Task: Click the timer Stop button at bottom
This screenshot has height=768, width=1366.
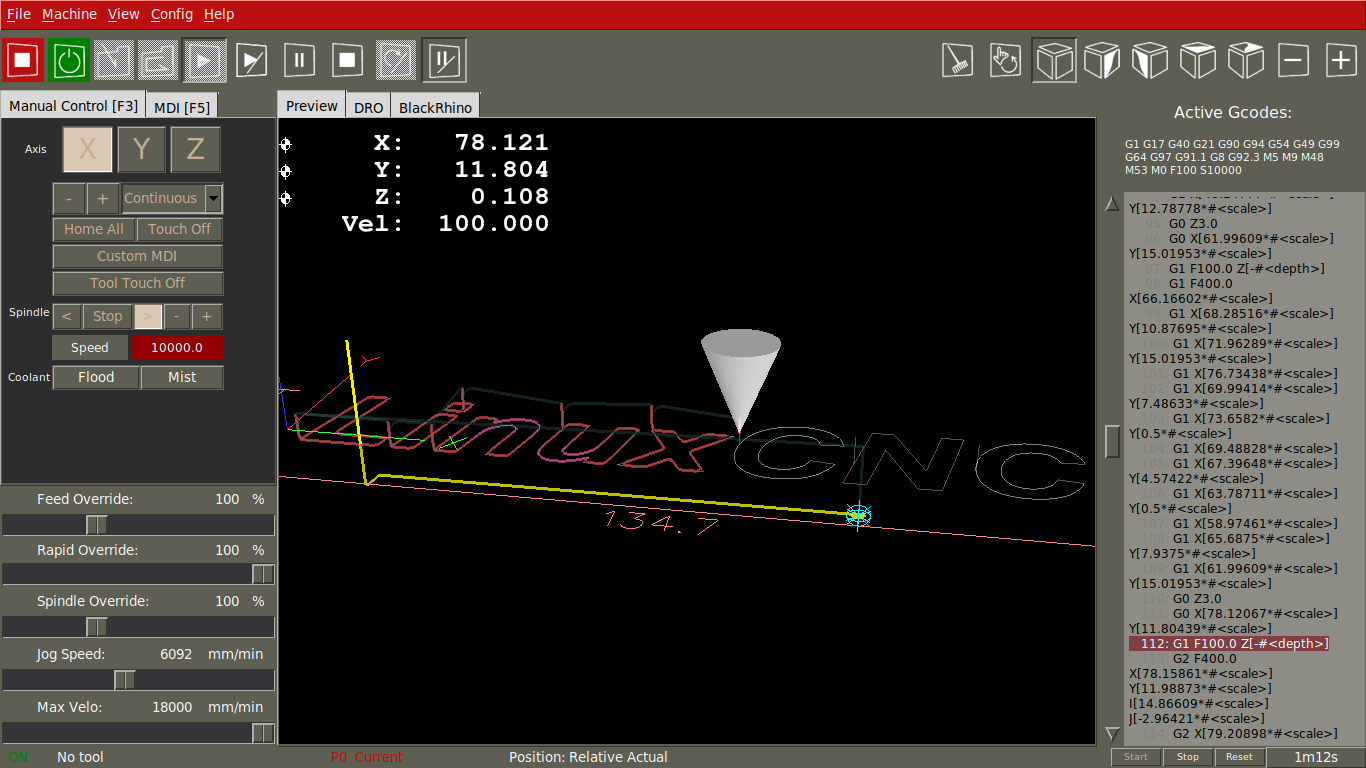Action: coord(1188,757)
